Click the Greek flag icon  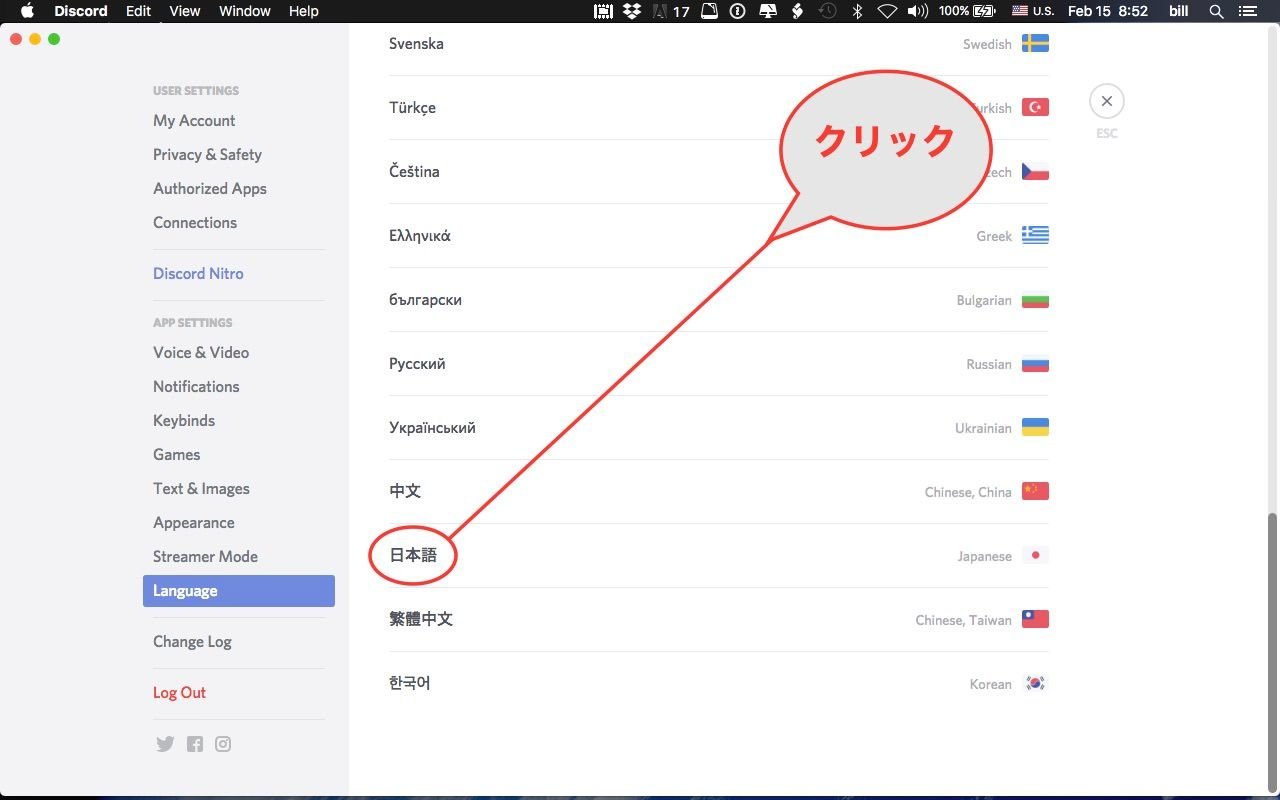point(1035,236)
